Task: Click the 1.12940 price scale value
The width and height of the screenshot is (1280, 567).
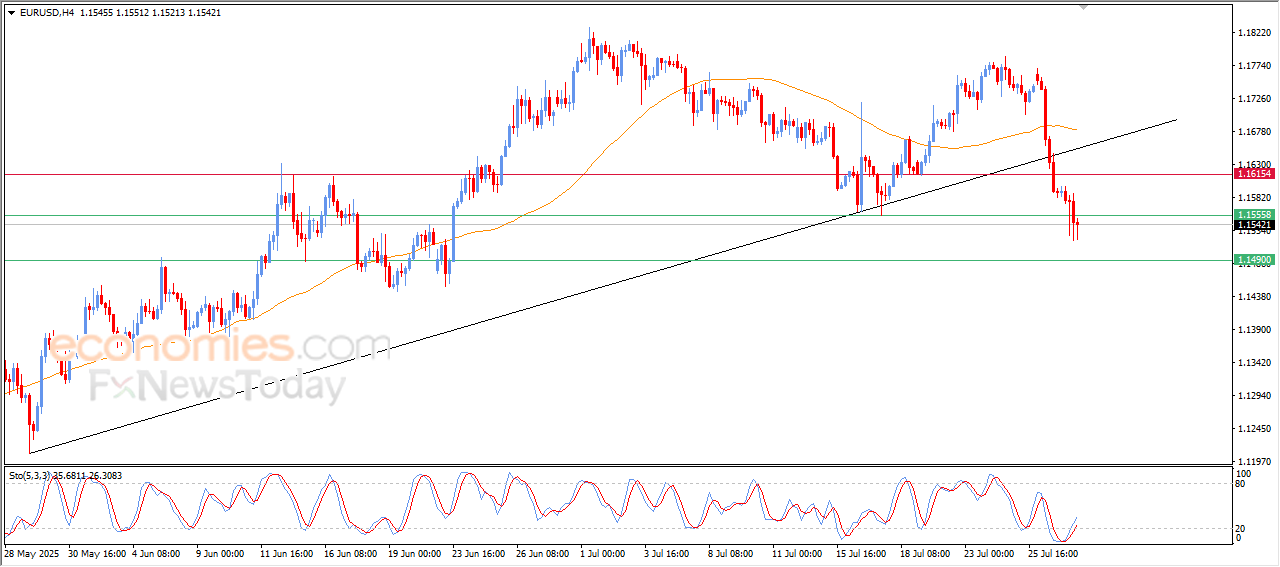Action: (1254, 396)
